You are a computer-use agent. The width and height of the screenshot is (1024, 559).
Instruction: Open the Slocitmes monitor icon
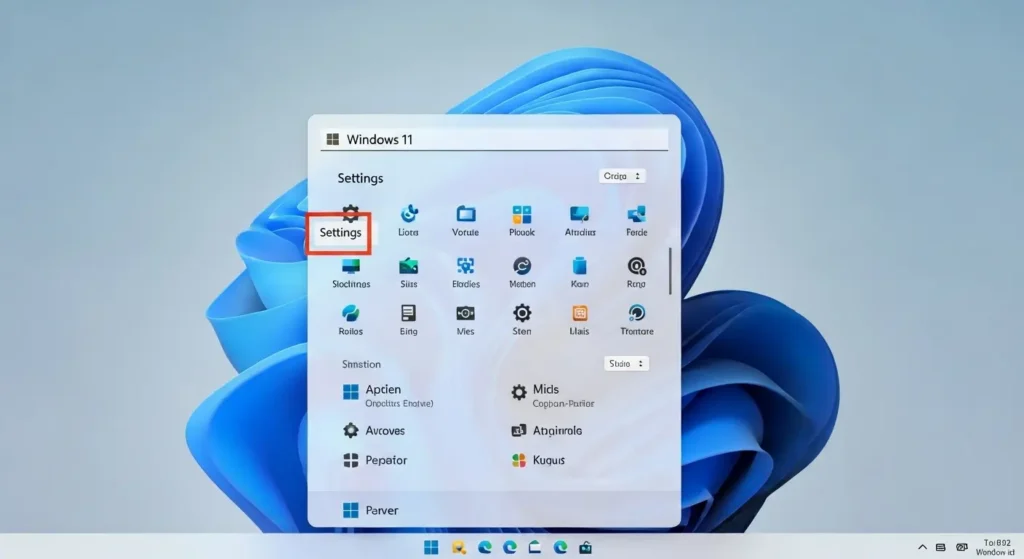point(351,266)
